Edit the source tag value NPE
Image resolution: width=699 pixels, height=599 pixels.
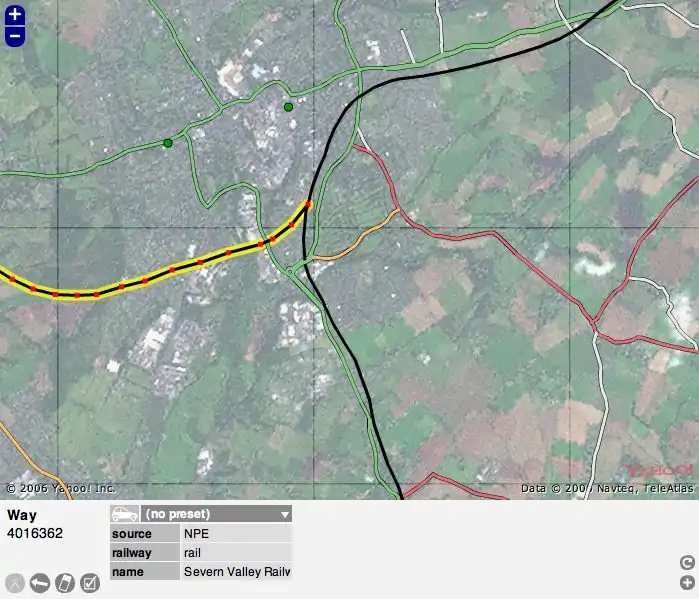pos(236,534)
